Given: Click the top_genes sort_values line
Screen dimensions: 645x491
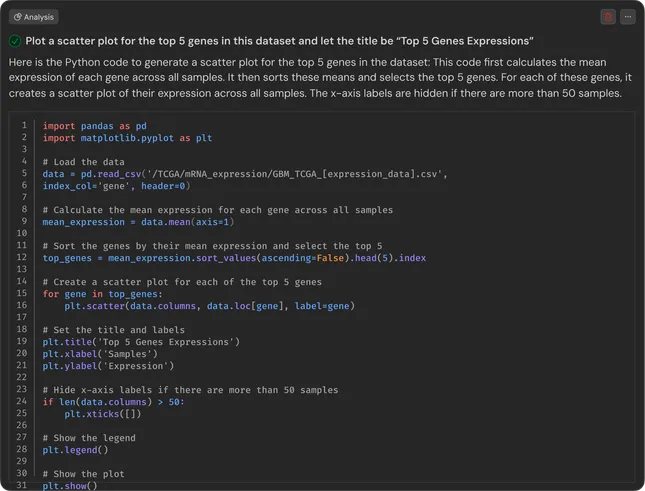Looking at the screenshot, I should click(234, 258).
